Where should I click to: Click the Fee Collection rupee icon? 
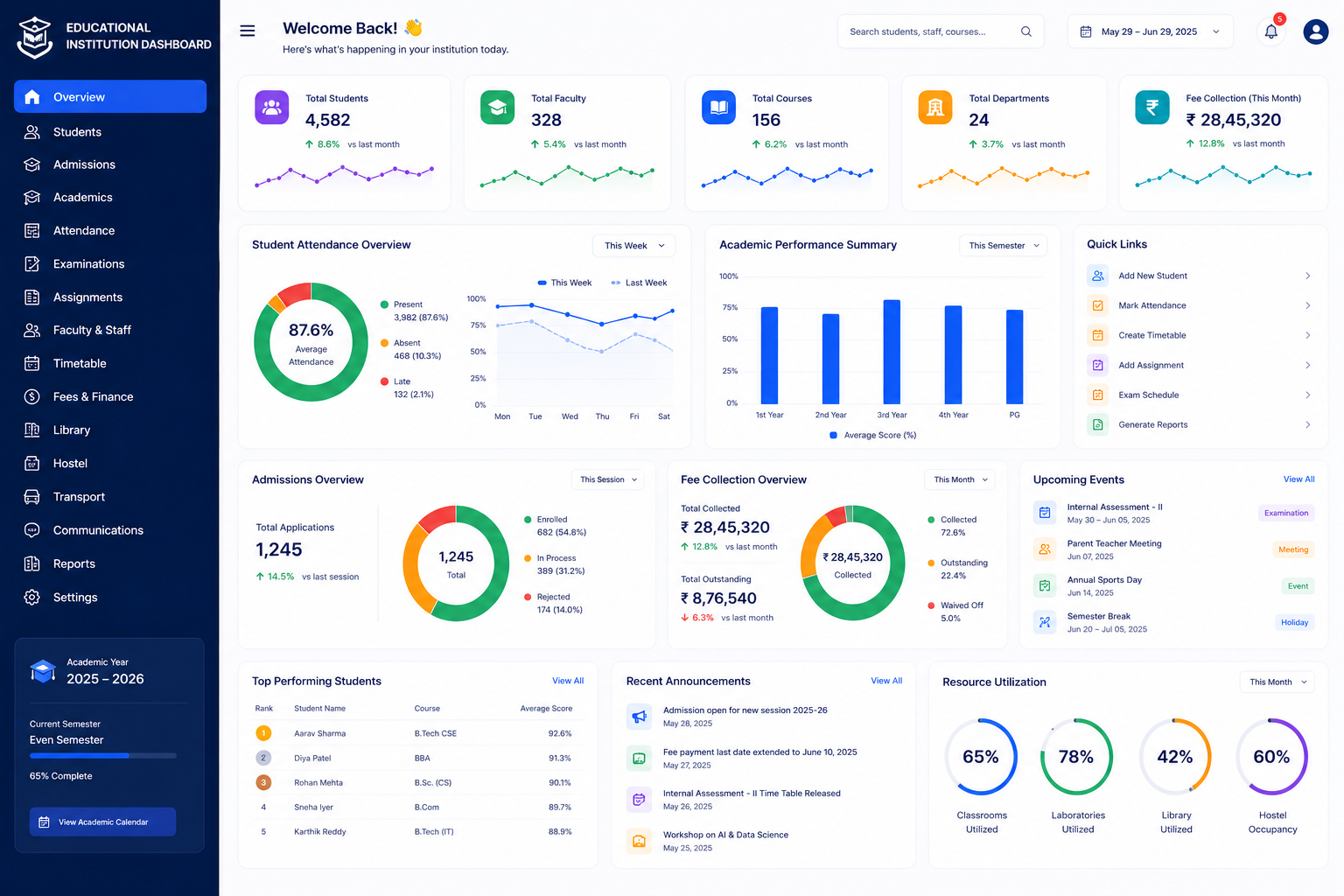1152,108
